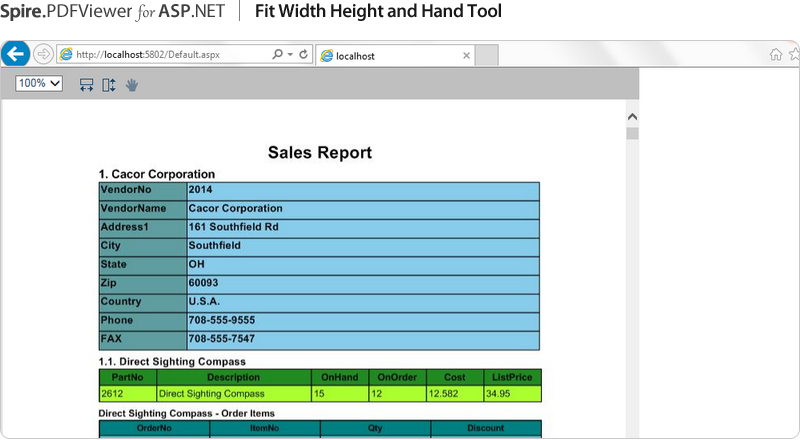Click 'Direct Sighting Compass - Order Items' heading
The image size is (800, 440).
tap(187, 413)
